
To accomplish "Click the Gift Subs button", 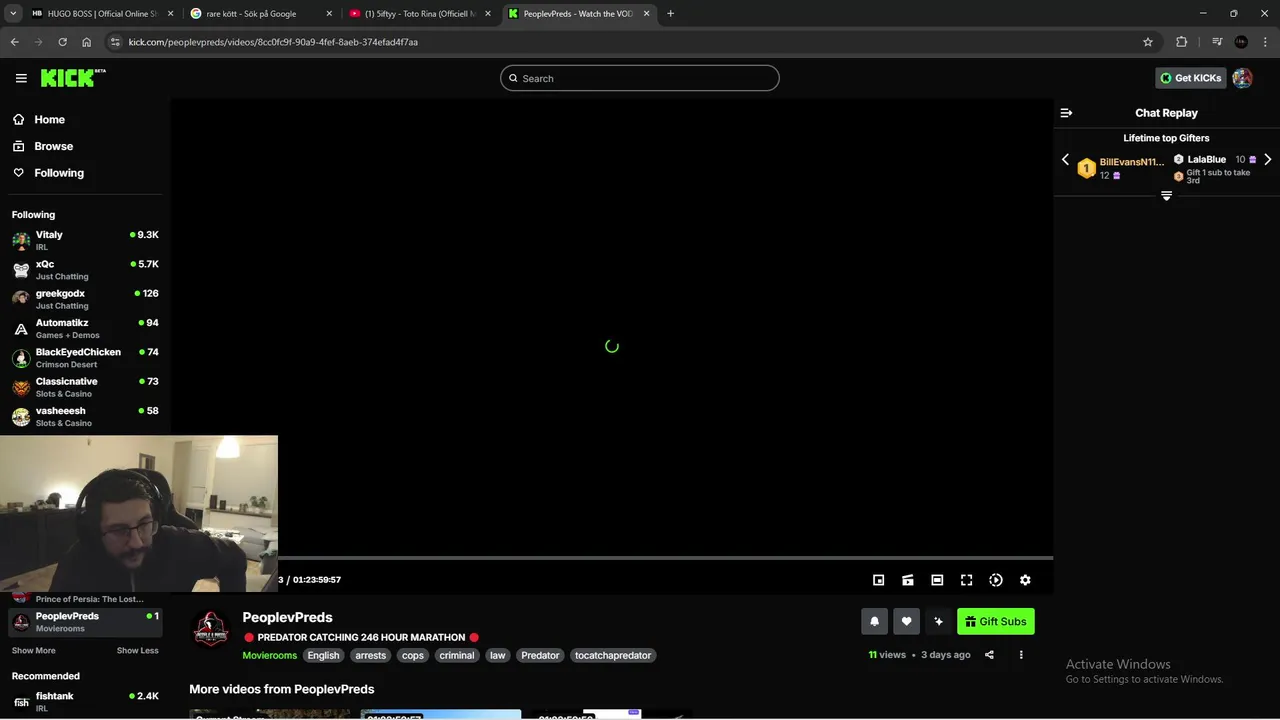I will [x=995, y=621].
